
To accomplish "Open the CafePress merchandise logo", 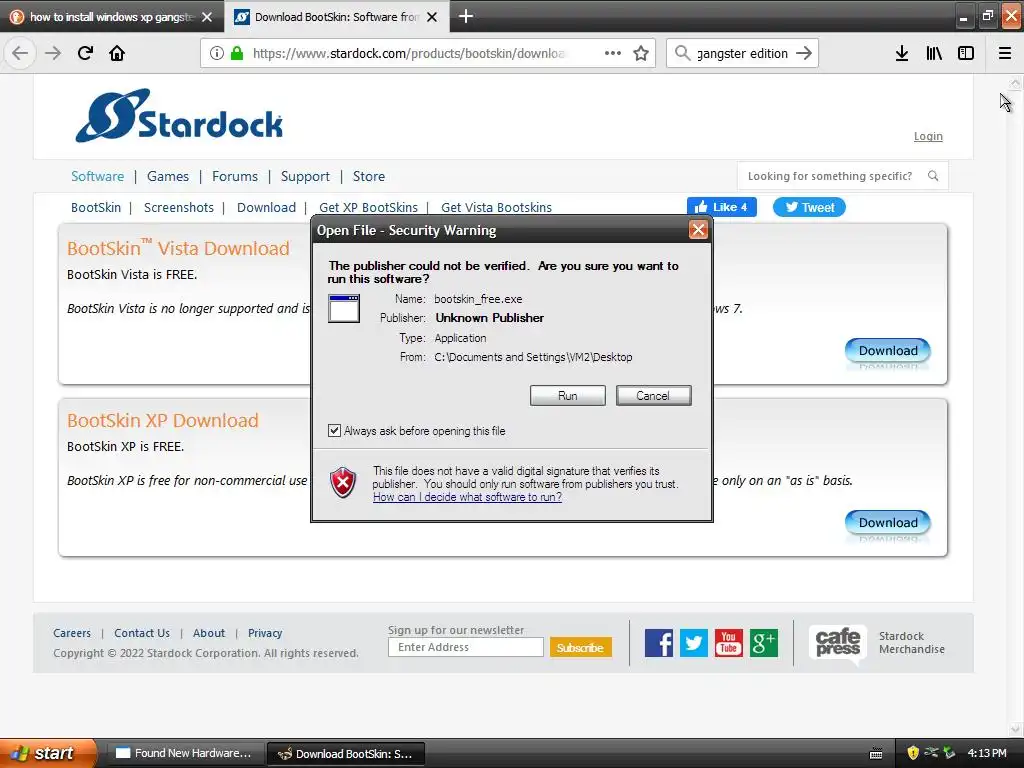I will pos(838,643).
